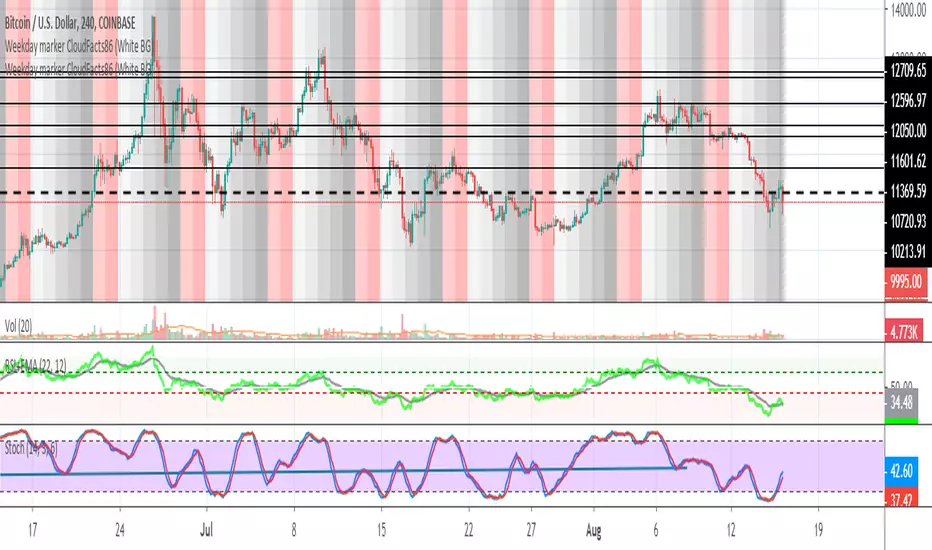Click the 11601.62 price label
Image resolution: width=932 pixels, height=550 pixels.
(908, 161)
